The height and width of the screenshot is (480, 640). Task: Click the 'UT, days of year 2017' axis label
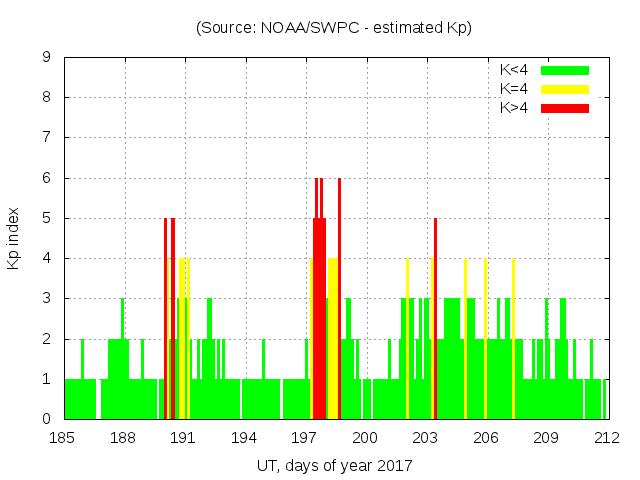tap(334, 465)
